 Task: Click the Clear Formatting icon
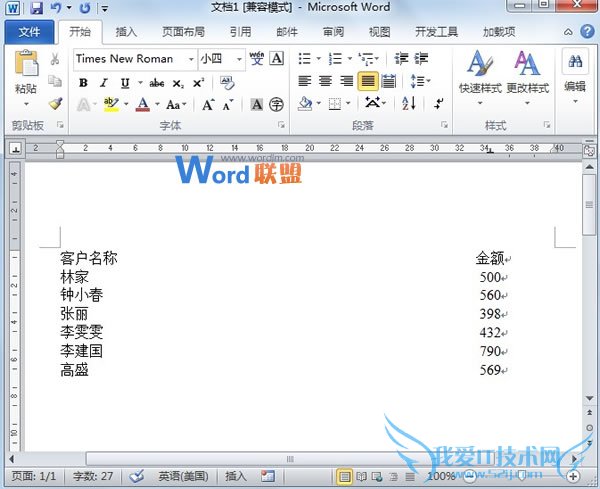pyautogui.click(x=227, y=82)
